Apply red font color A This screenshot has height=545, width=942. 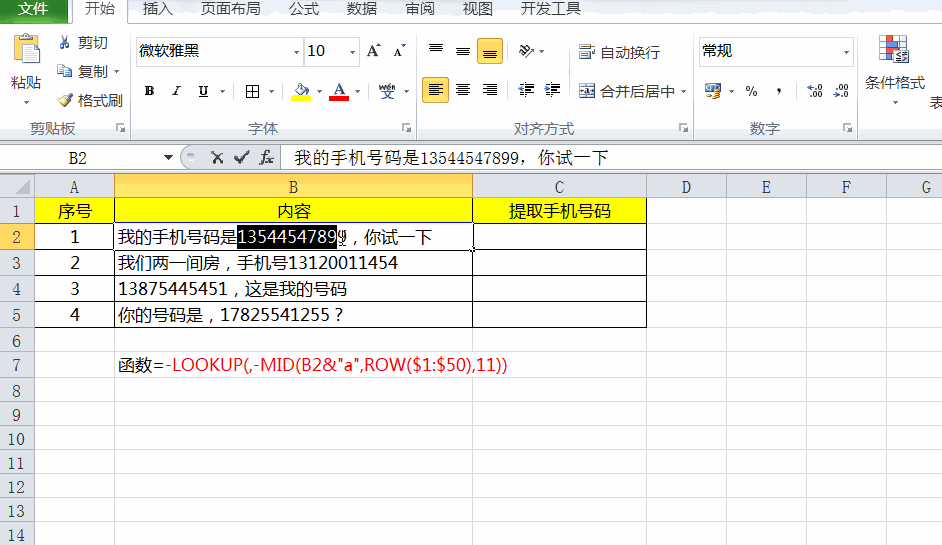(339, 91)
